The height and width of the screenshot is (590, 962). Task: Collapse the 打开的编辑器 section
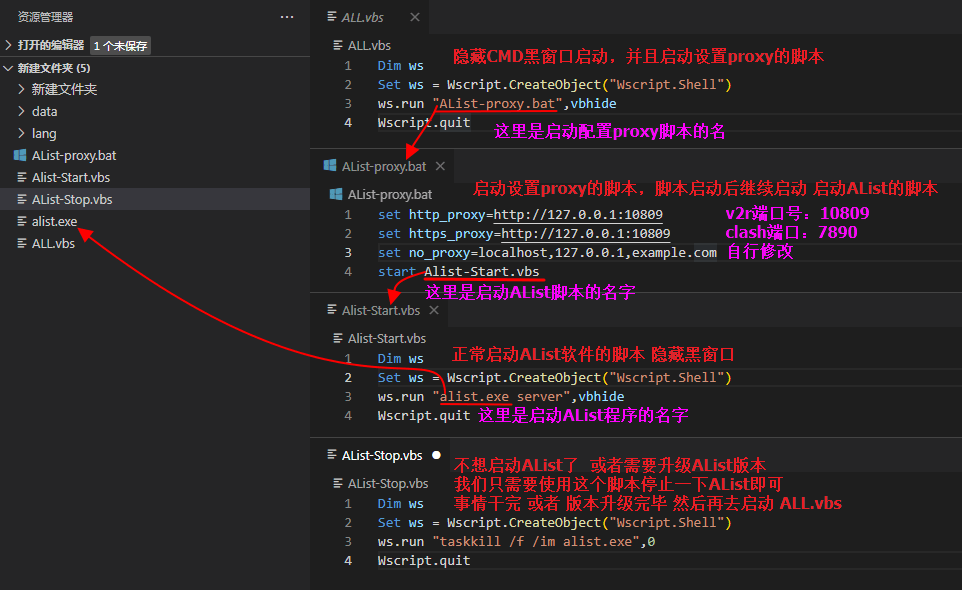pos(9,45)
